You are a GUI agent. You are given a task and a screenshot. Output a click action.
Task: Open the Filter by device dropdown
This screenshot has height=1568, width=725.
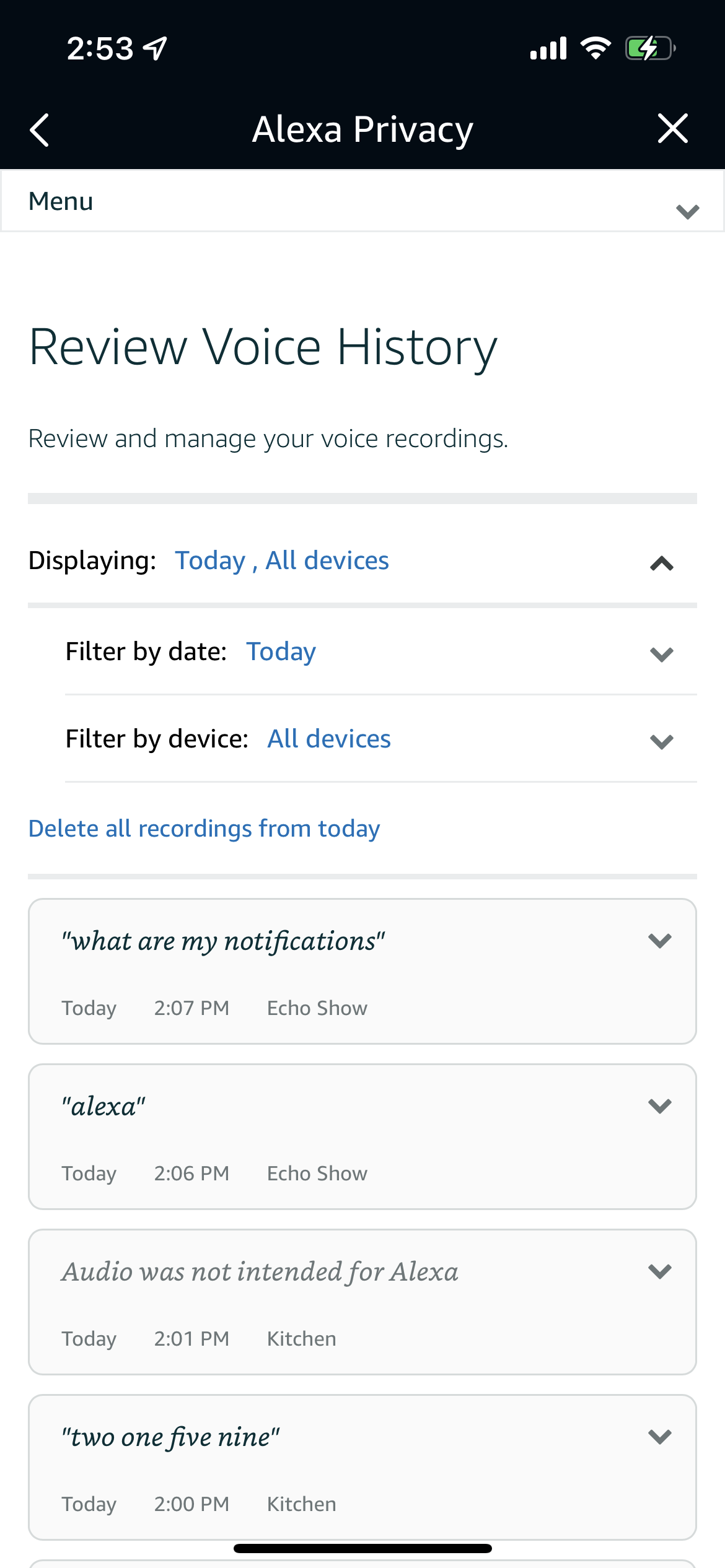click(661, 741)
